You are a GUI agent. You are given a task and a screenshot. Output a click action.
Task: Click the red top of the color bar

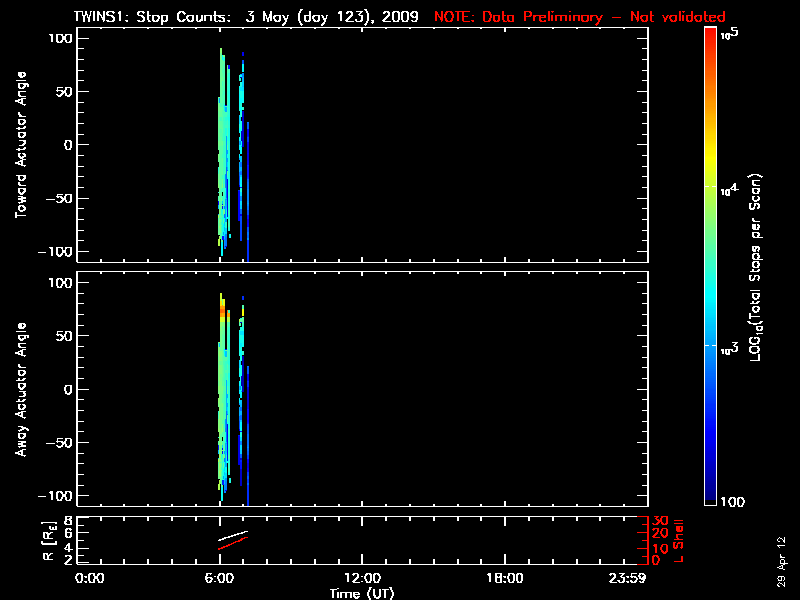tap(710, 34)
